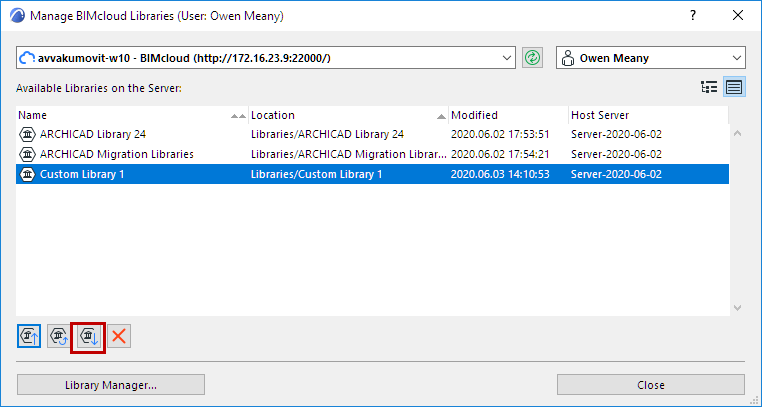Image resolution: width=762 pixels, height=407 pixels.
Task: Sort by the Host Server column header
Action: click(648, 115)
